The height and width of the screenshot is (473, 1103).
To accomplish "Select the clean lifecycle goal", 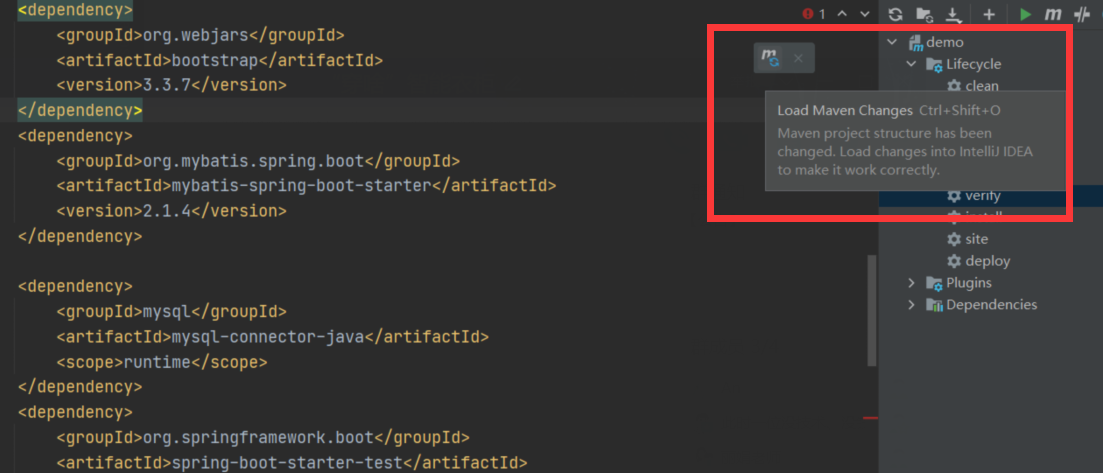I will click(x=982, y=86).
